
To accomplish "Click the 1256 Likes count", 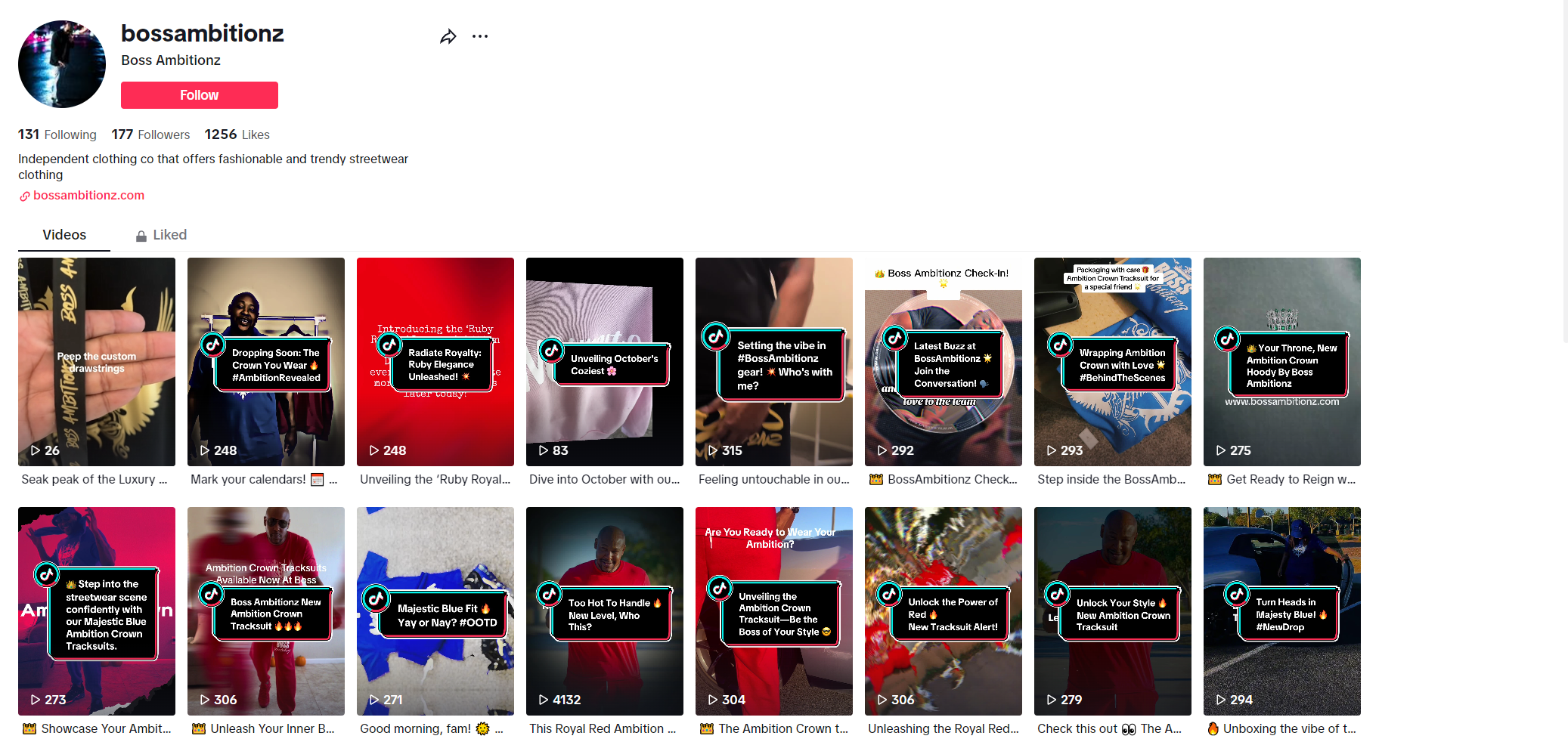I will [237, 134].
